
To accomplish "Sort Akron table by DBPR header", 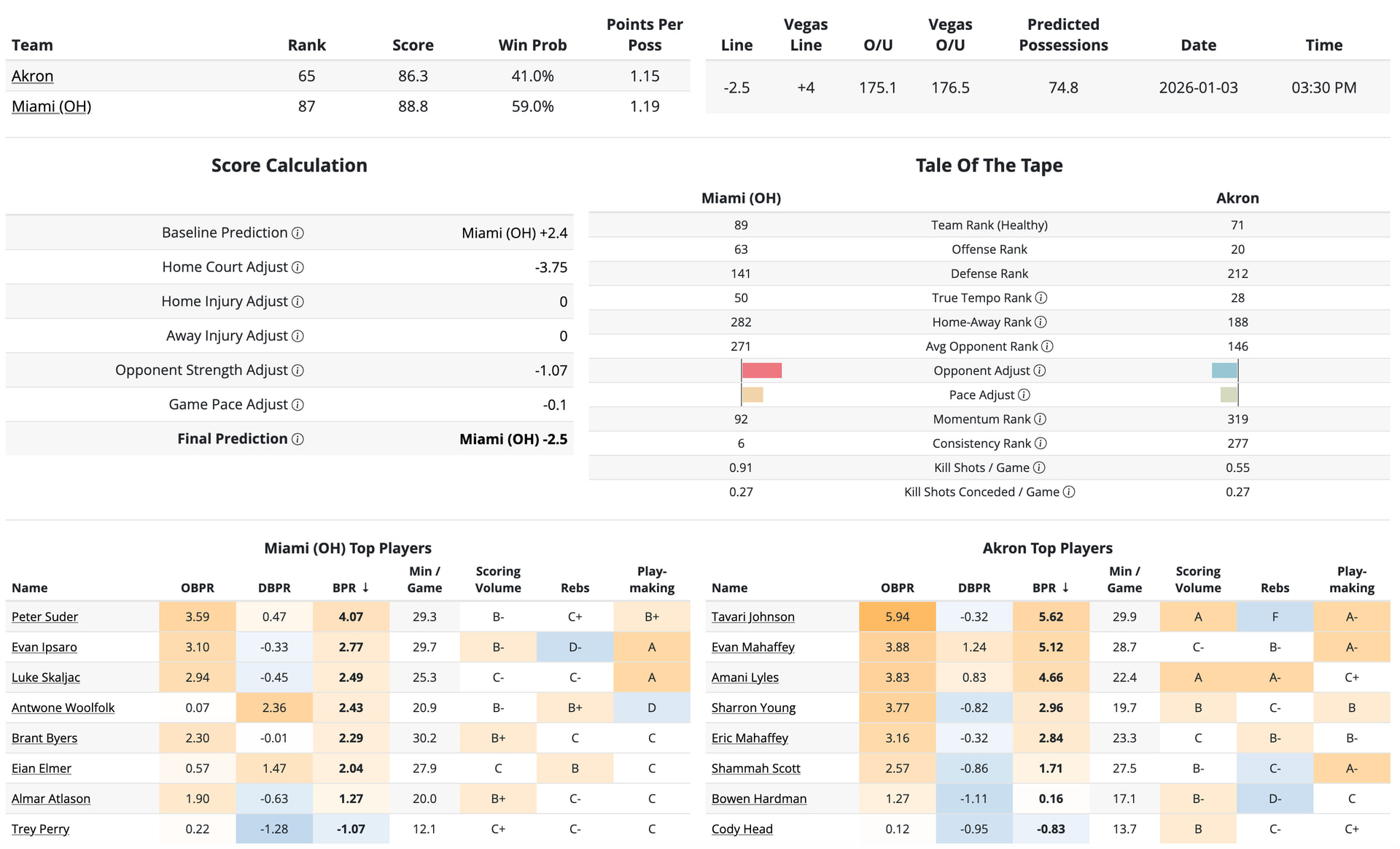I will (974, 588).
